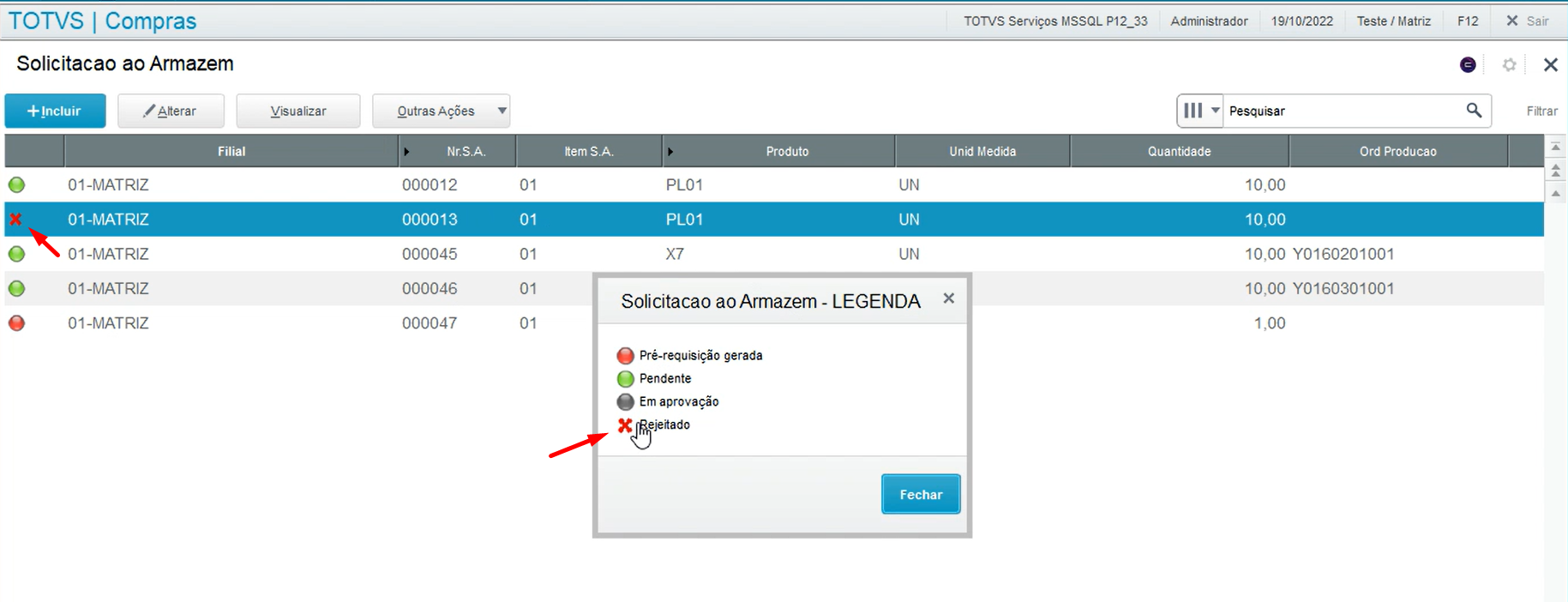Close the legend with Fechar button

pos(921,494)
